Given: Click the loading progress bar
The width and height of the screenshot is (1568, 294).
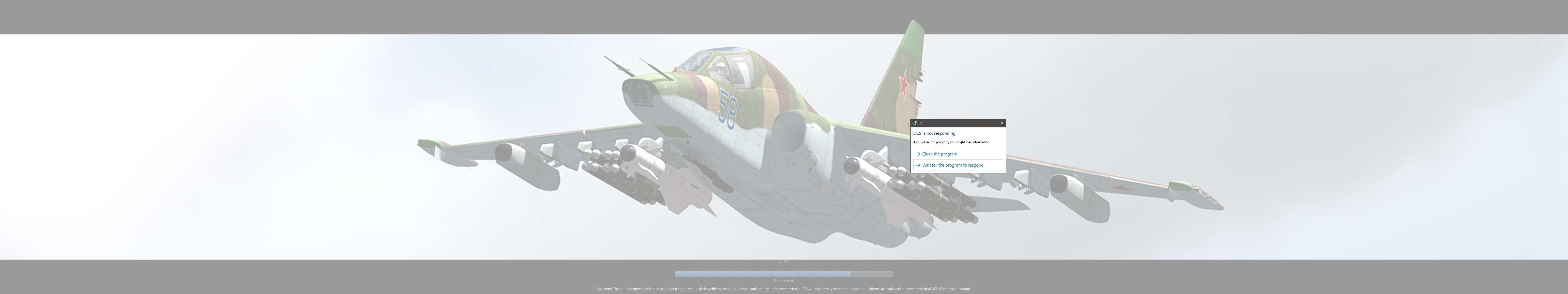Looking at the screenshot, I should (784, 274).
